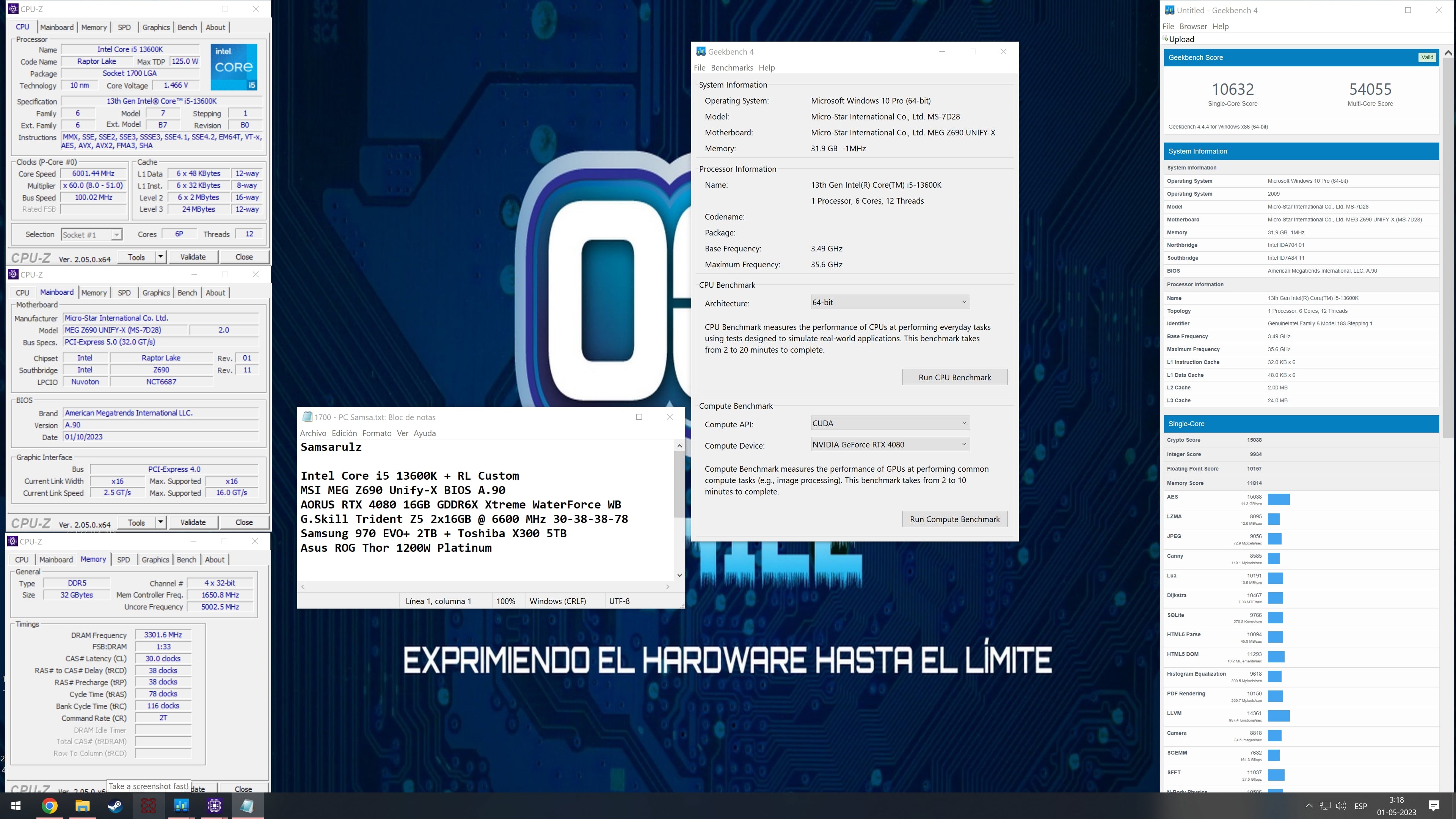Click the Notepad UTF-8 status bar entry

tap(620, 601)
